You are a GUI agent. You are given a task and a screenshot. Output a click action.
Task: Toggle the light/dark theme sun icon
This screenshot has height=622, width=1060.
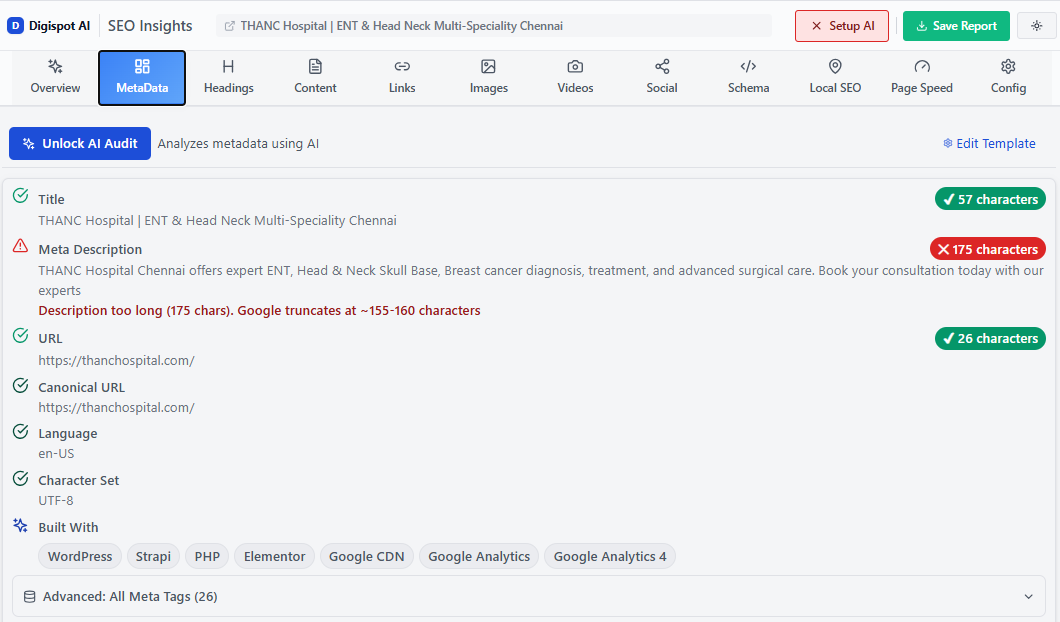(x=1036, y=26)
